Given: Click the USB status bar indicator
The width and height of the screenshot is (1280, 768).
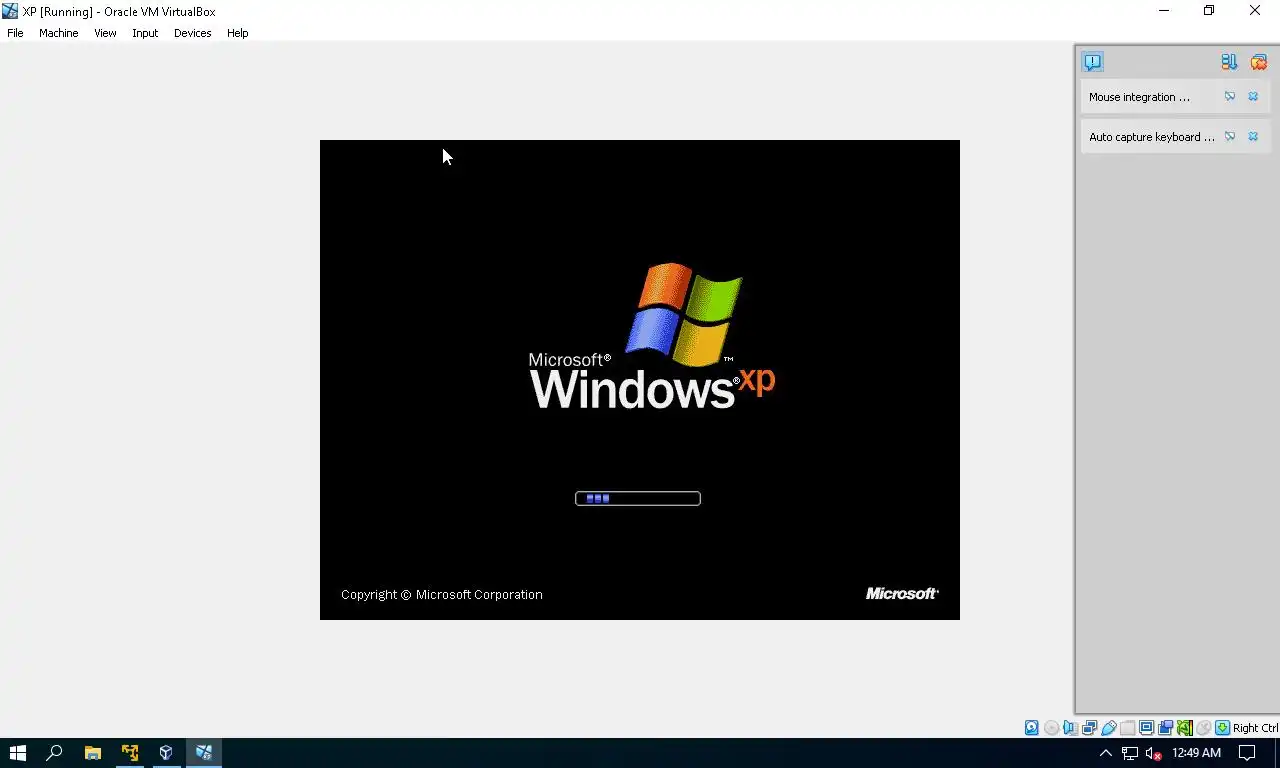Looking at the screenshot, I should coord(1108,728).
